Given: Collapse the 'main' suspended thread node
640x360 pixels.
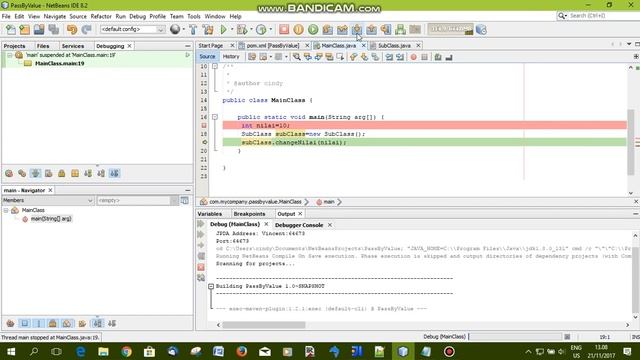Looking at the screenshot, I should click(x=9, y=55).
